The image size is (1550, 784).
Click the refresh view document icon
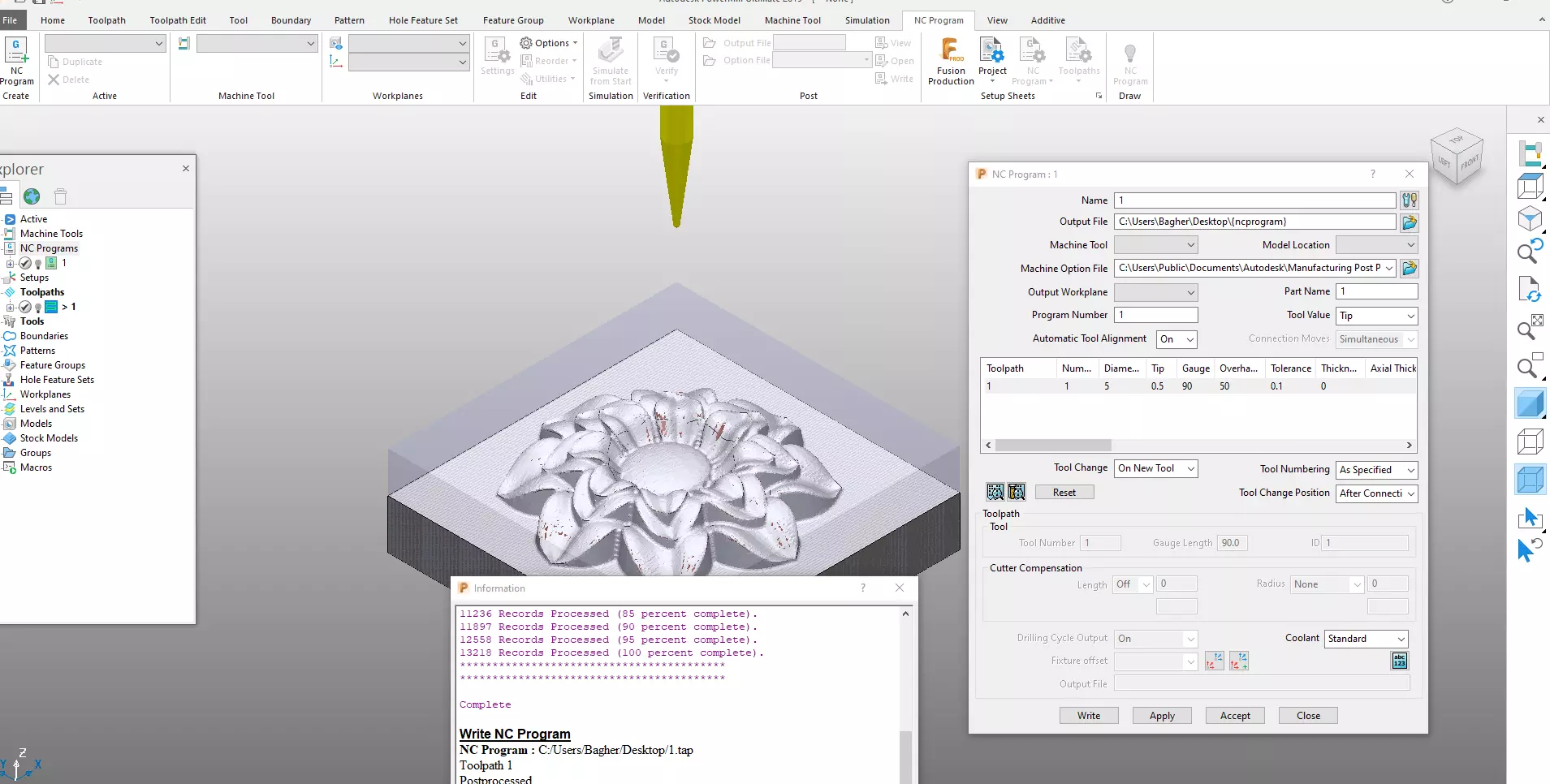1531,289
